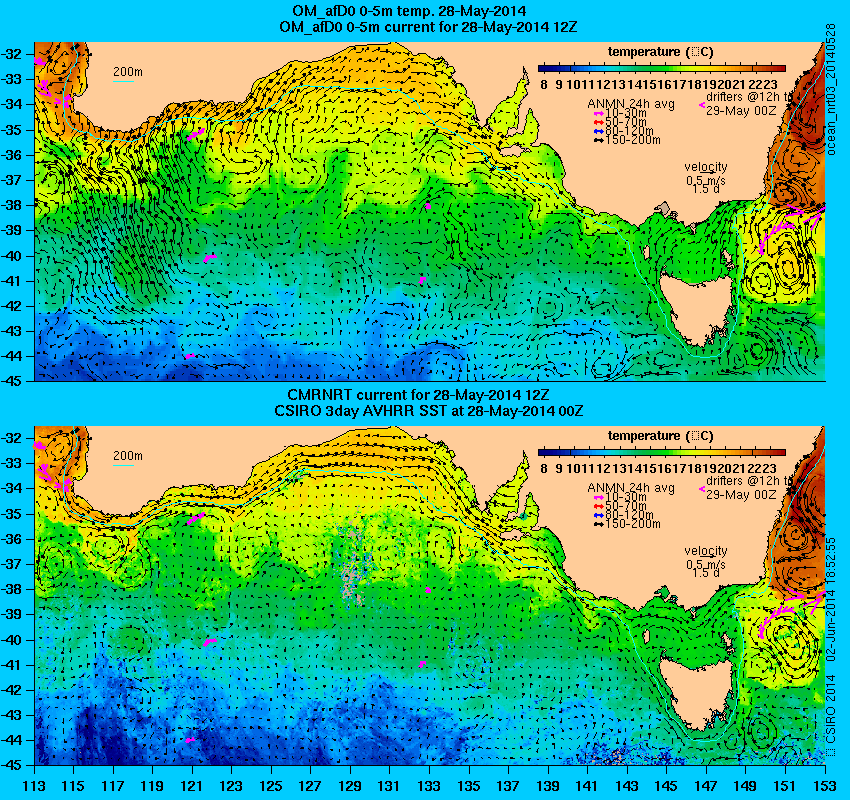Click the black 150-200m arrow in bottom legend
The height and width of the screenshot is (800, 850).
click(x=599, y=524)
